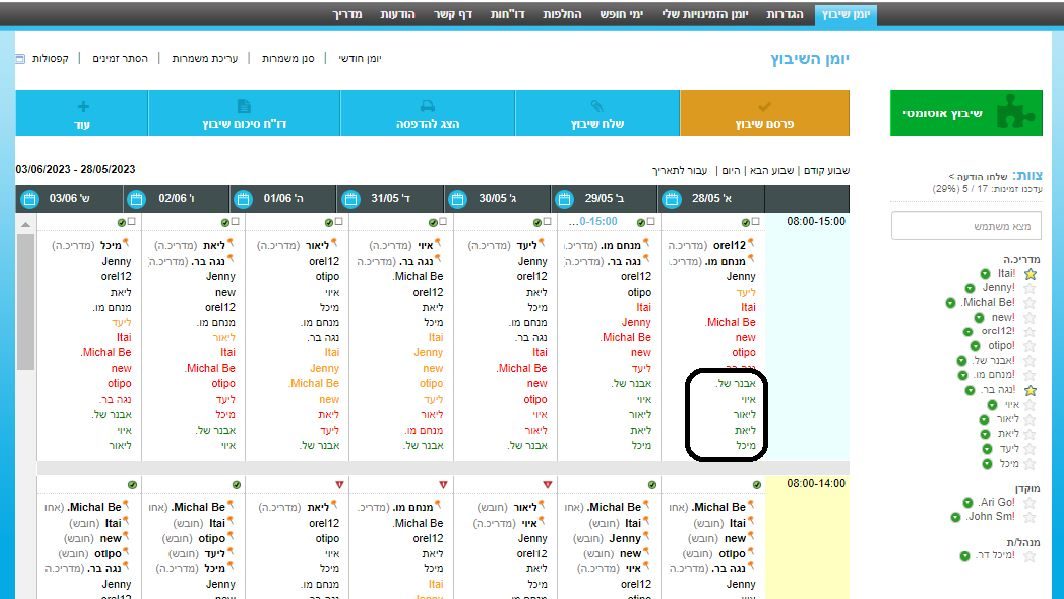The height and width of the screenshot is (599, 1064).
Task: Click the מצא משתמש search field
Action: [967, 228]
